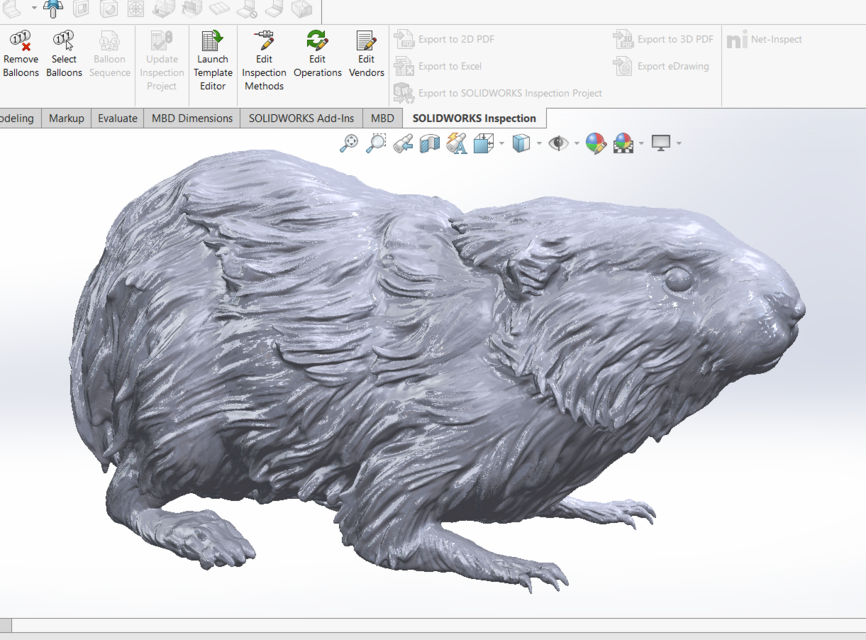Viewport: 866px width, 640px height.
Task: Open the View Orientation dropdown arrow
Action: pos(500,143)
